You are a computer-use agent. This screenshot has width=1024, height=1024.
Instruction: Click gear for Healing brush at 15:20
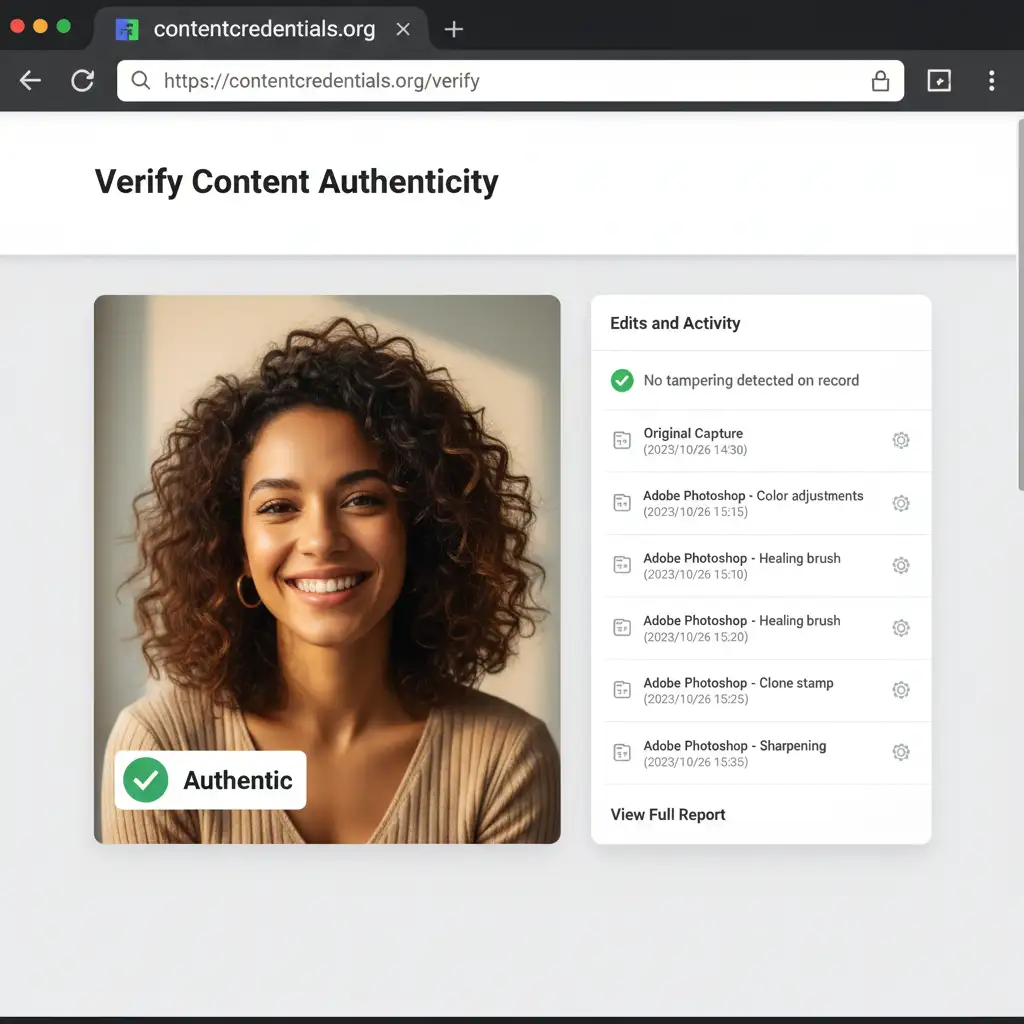(x=901, y=628)
